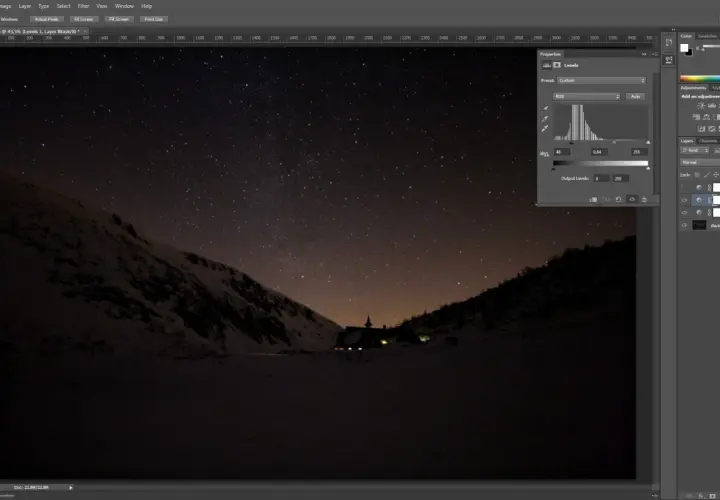Viewport: 720px width, 500px height.
Task: Open the View menu
Action: coord(101,6)
